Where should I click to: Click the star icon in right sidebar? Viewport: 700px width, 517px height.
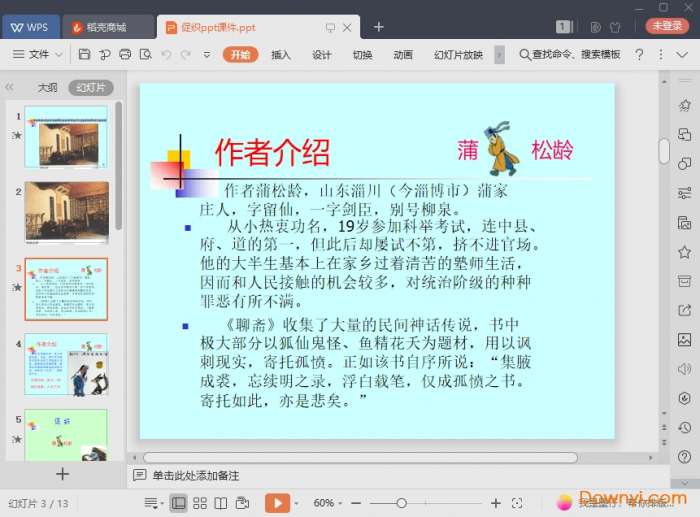[684, 252]
